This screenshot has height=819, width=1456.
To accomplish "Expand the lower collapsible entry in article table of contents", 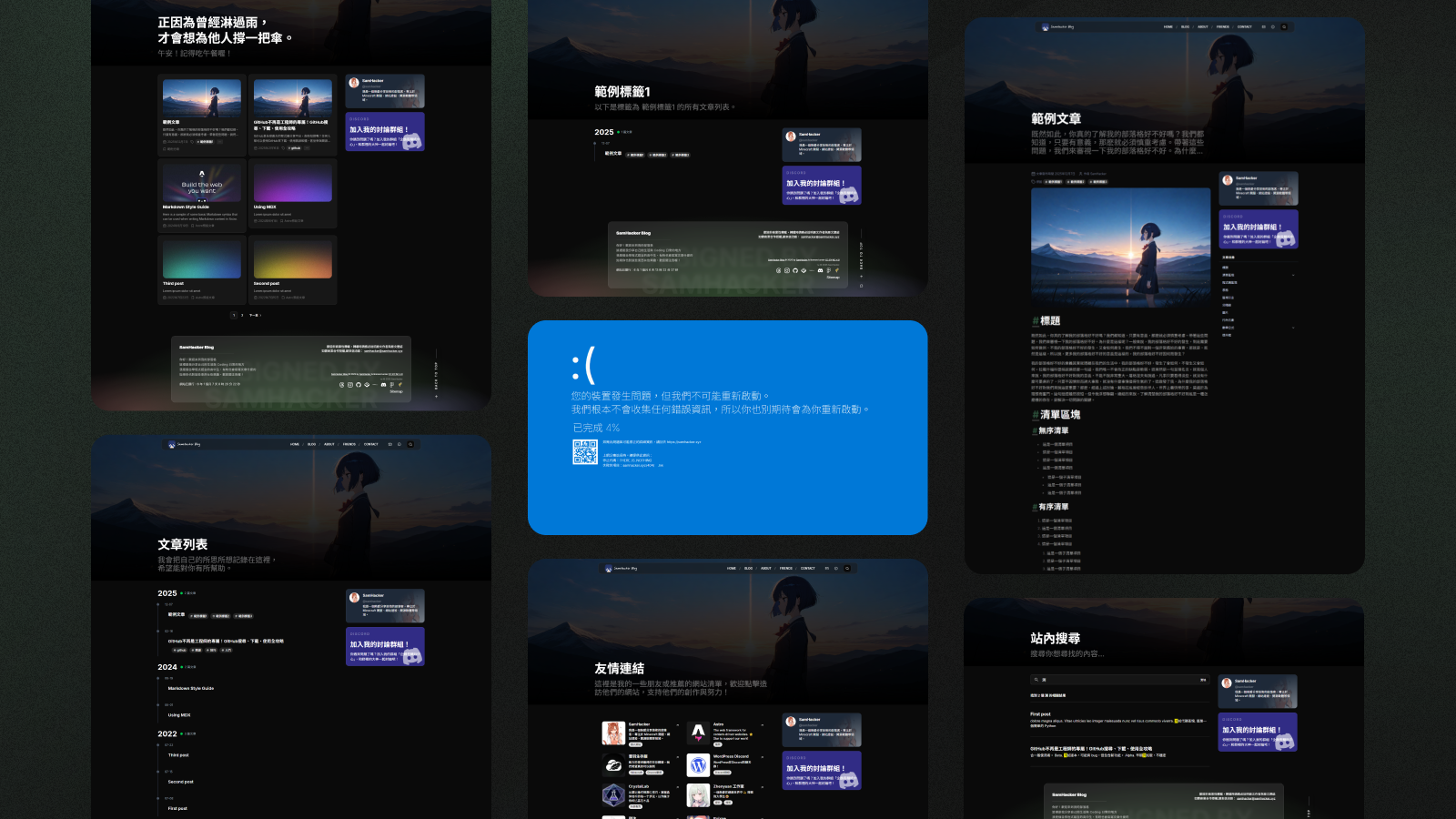I will click(x=1292, y=328).
